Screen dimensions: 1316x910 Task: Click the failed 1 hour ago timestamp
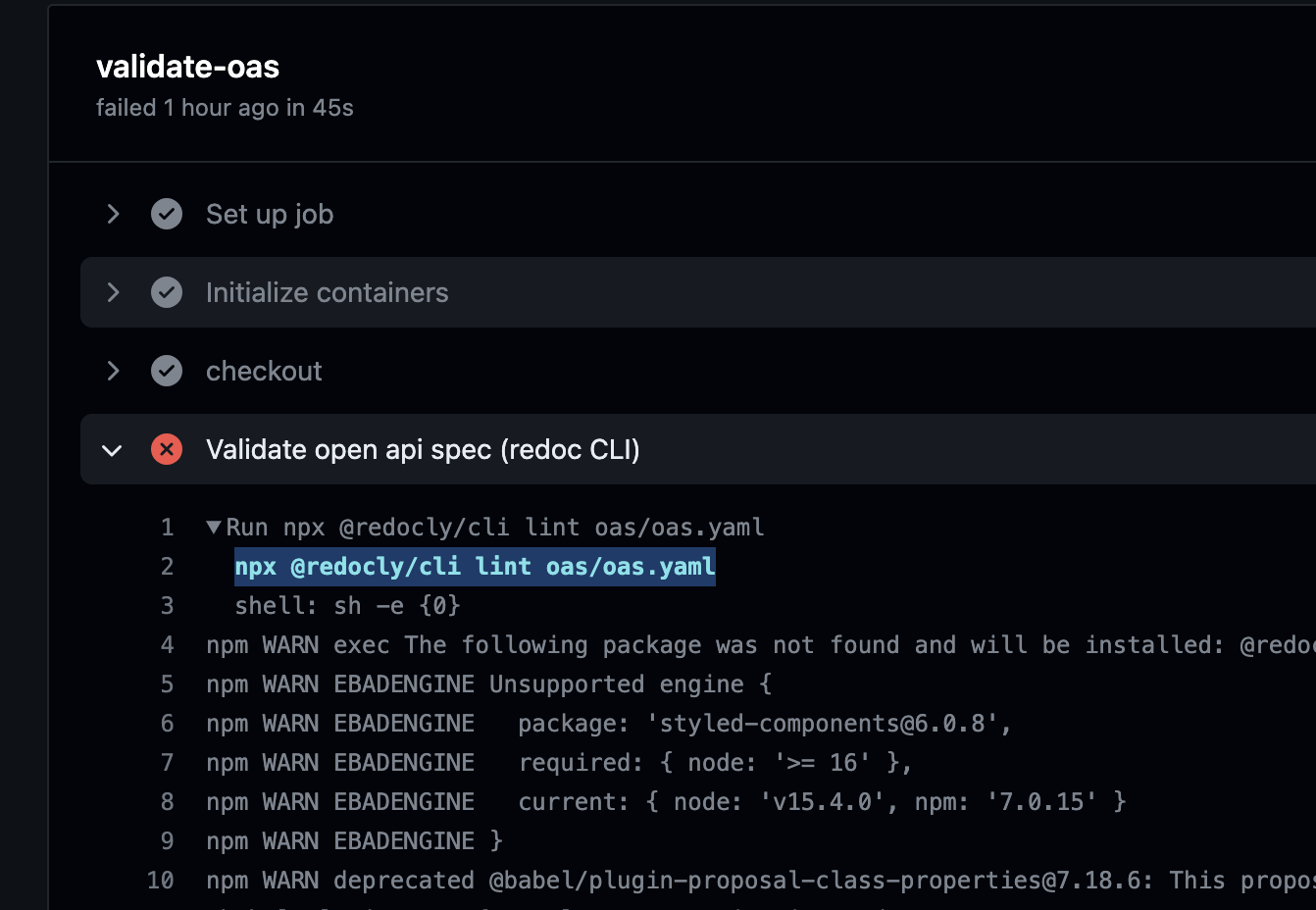tap(225, 108)
